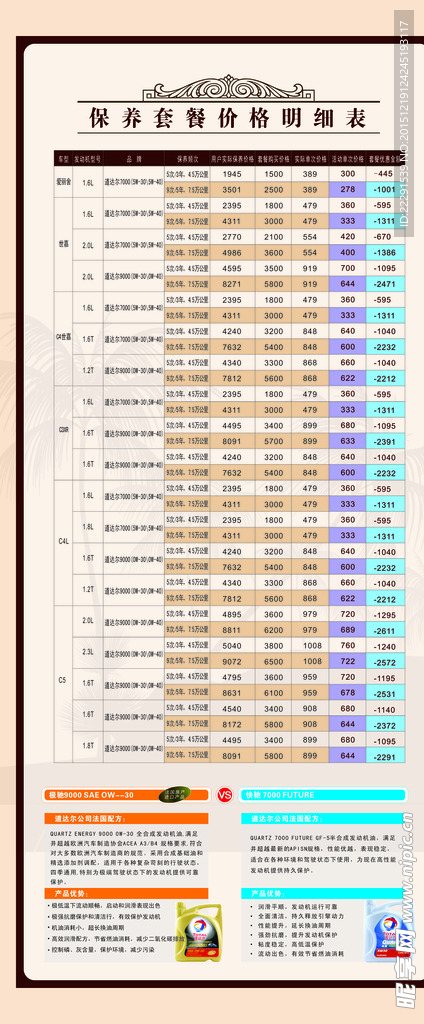Click the purple cell showing 689
424x1024 pixels.
348,630
